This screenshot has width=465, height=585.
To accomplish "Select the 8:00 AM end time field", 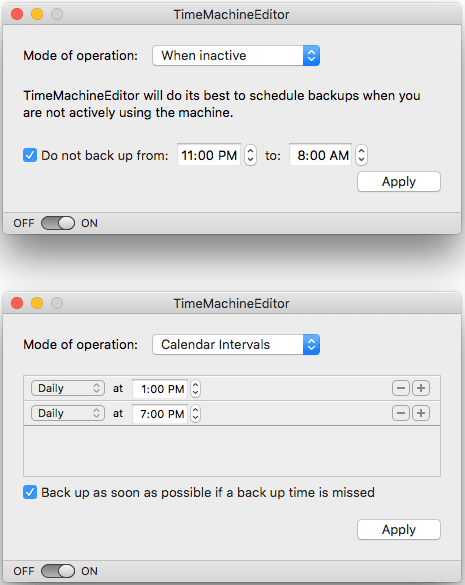I will pyautogui.click(x=321, y=155).
